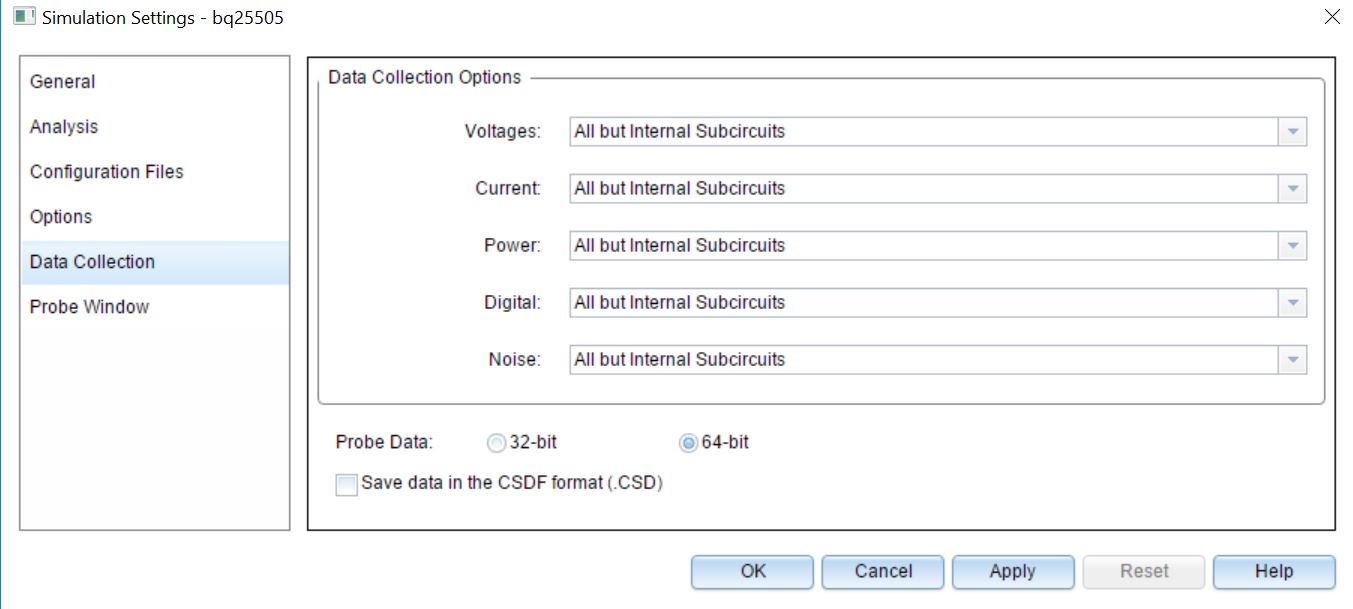Select the Data Collection sidebar item
The image size is (1353, 609).
92,262
